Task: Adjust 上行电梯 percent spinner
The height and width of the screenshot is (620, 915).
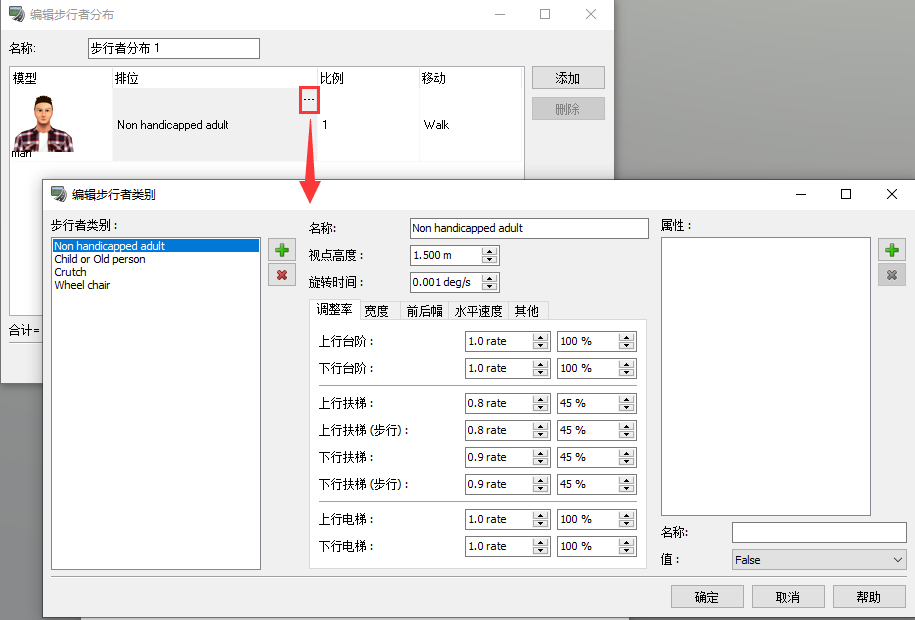Action: (x=626, y=519)
